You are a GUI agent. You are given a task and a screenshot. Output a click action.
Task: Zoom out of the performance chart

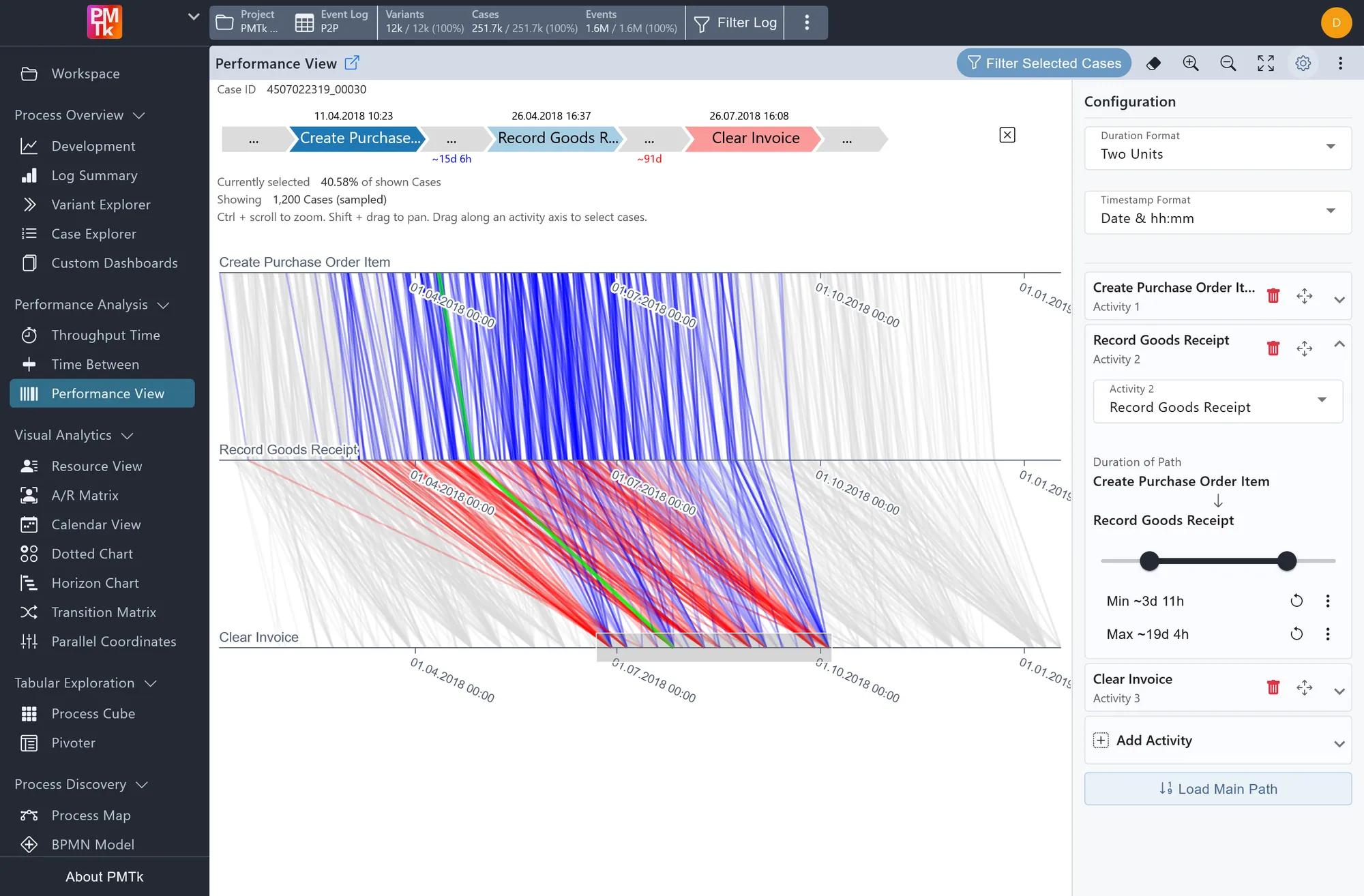coord(1228,63)
